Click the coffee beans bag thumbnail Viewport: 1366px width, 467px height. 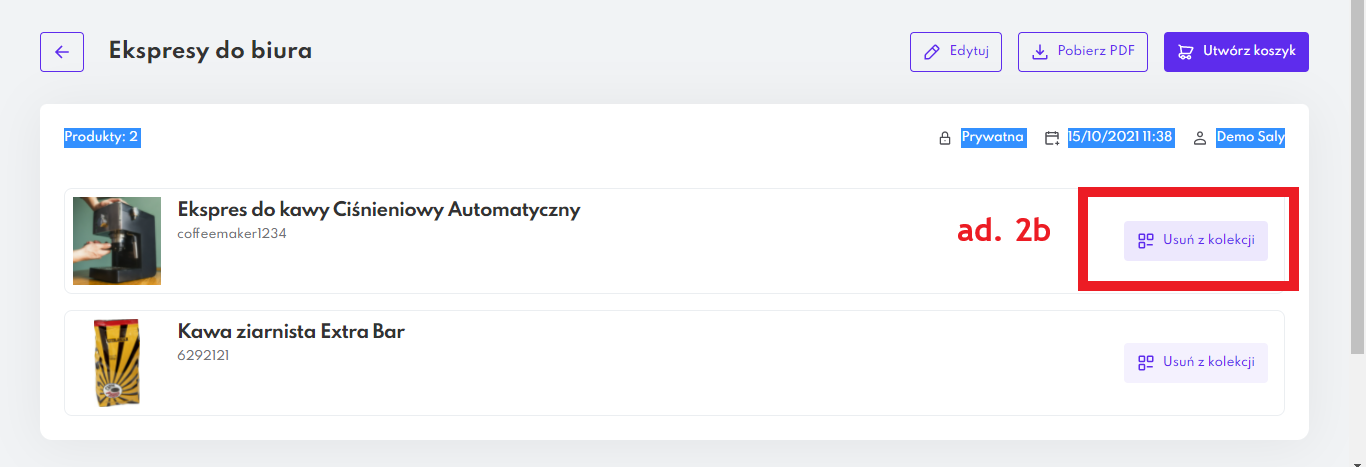(x=116, y=363)
